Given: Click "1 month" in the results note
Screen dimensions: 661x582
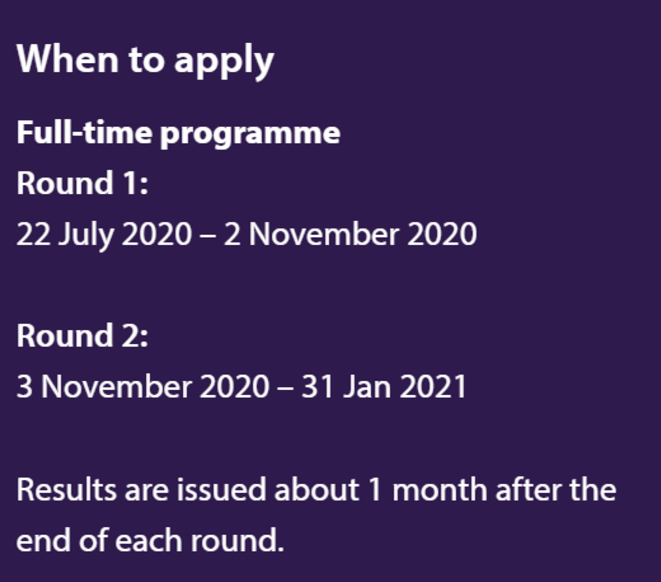Looking at the screenshot, I should pos(428,490).
